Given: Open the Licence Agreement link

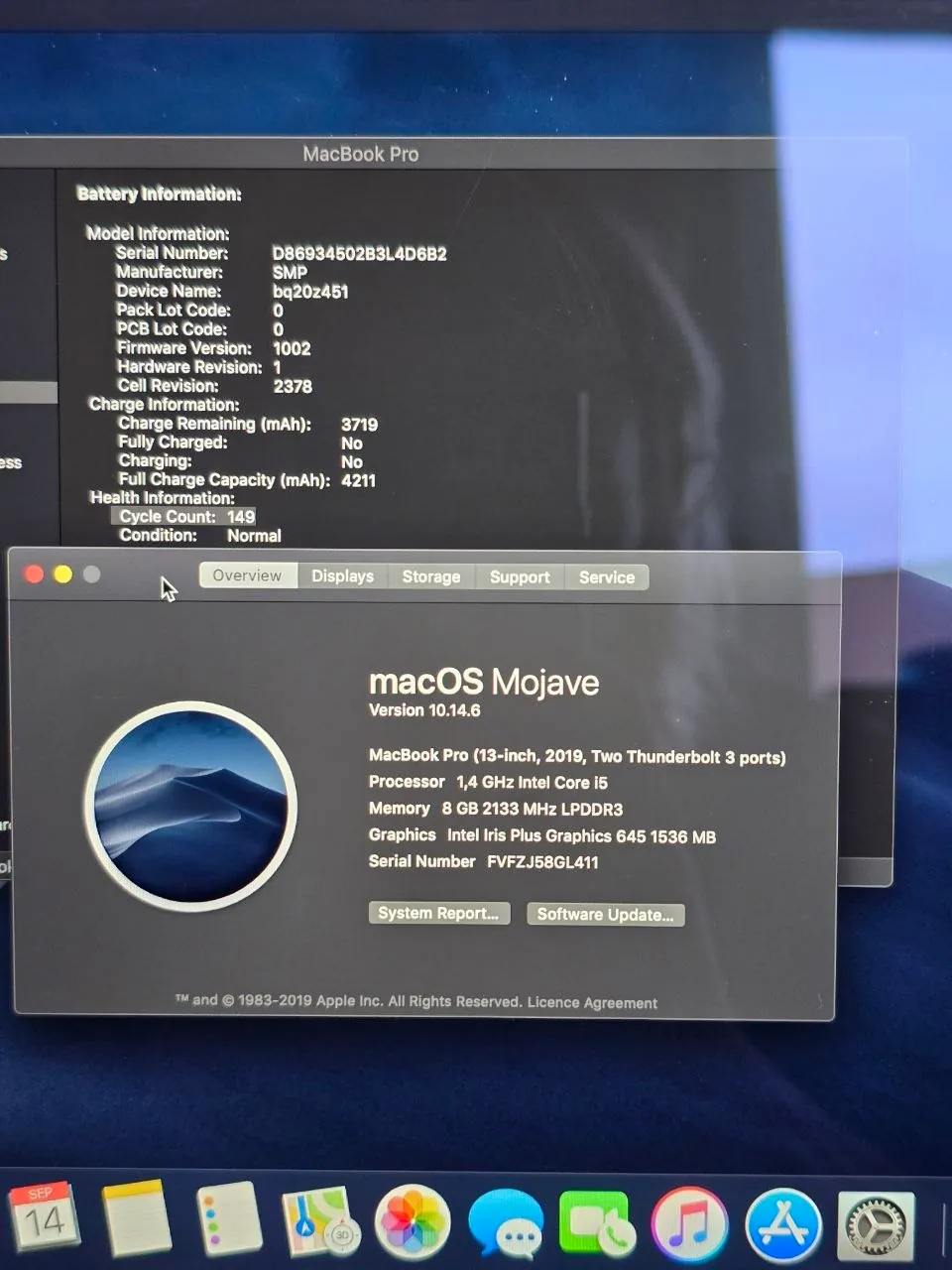Looking at the screenshot, I should tap(592, 1003).
